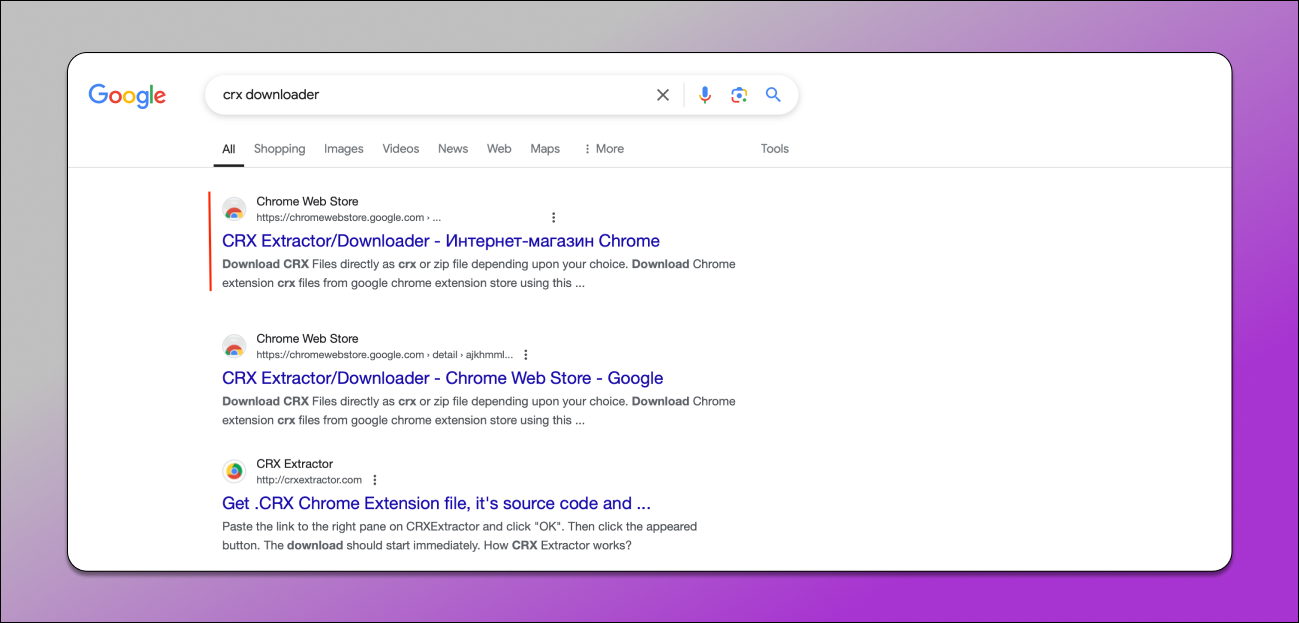Clear the search query with X icon
Image resolution: width=1299 pixels, height=623 pixels.
coord(662,95)
